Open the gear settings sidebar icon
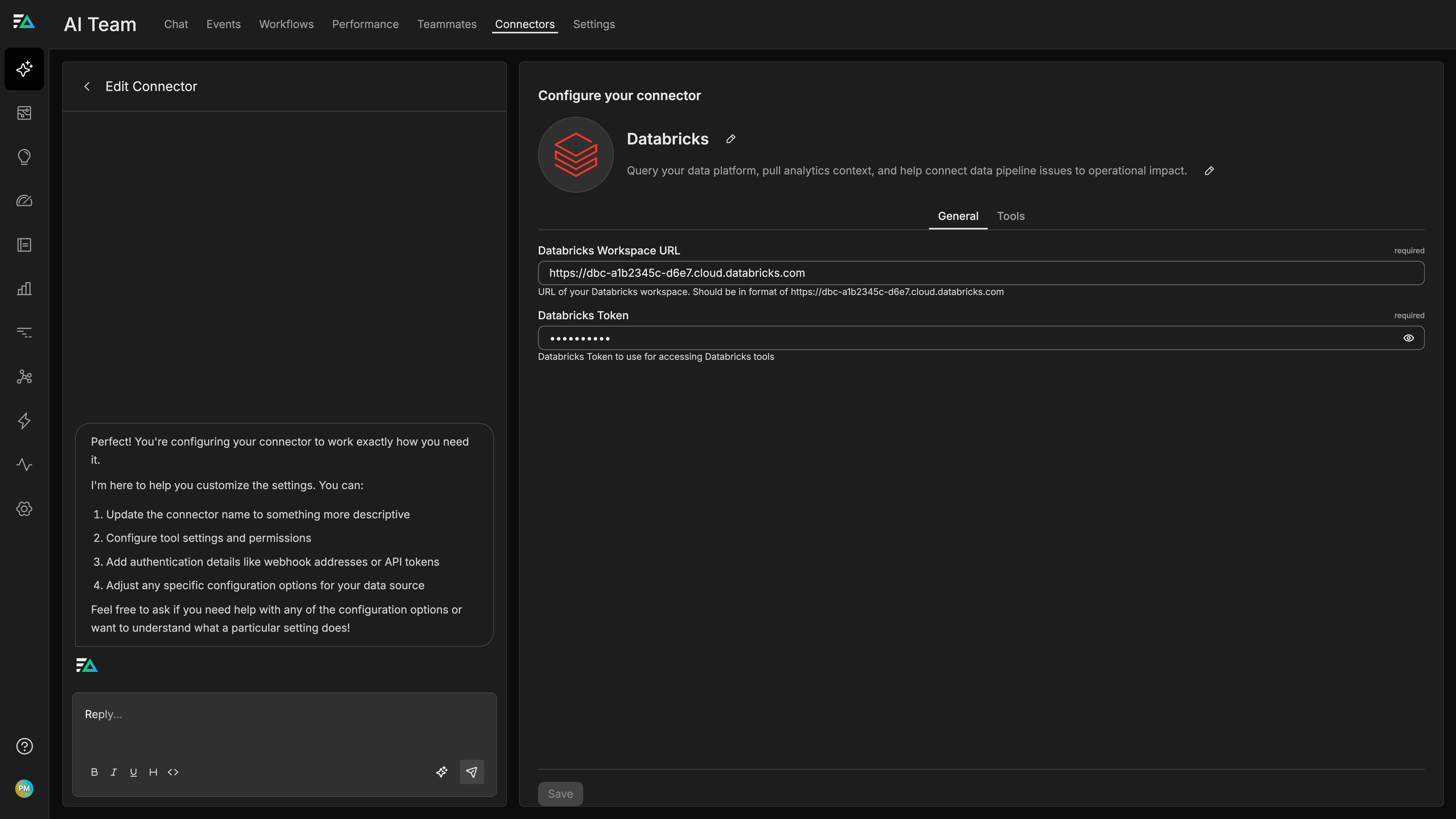This screenshot has height=819, width=1456. tap(24, 509)
